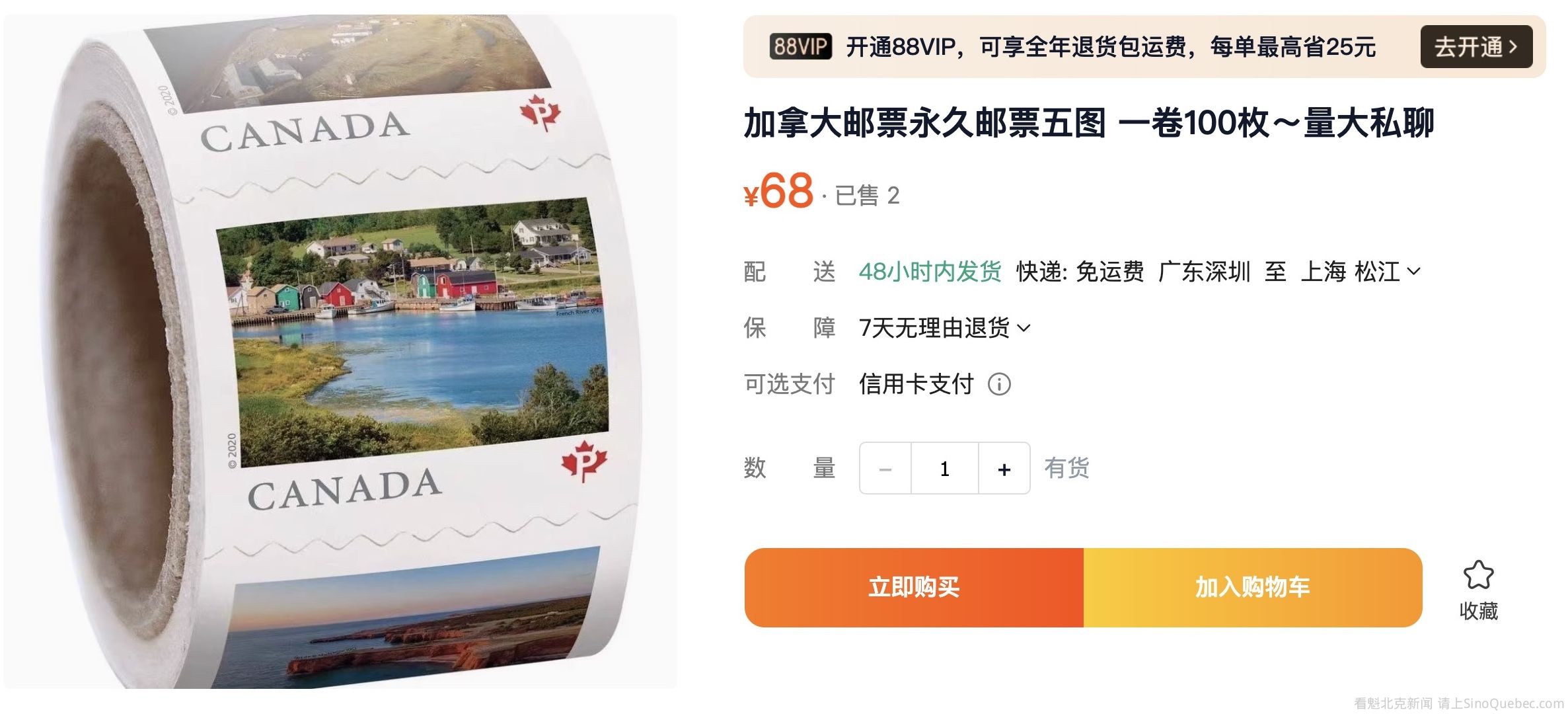Click the 48小时内发货 shipping text
The height and width of the screenshot is (714, 1568).
click(930, 272)
